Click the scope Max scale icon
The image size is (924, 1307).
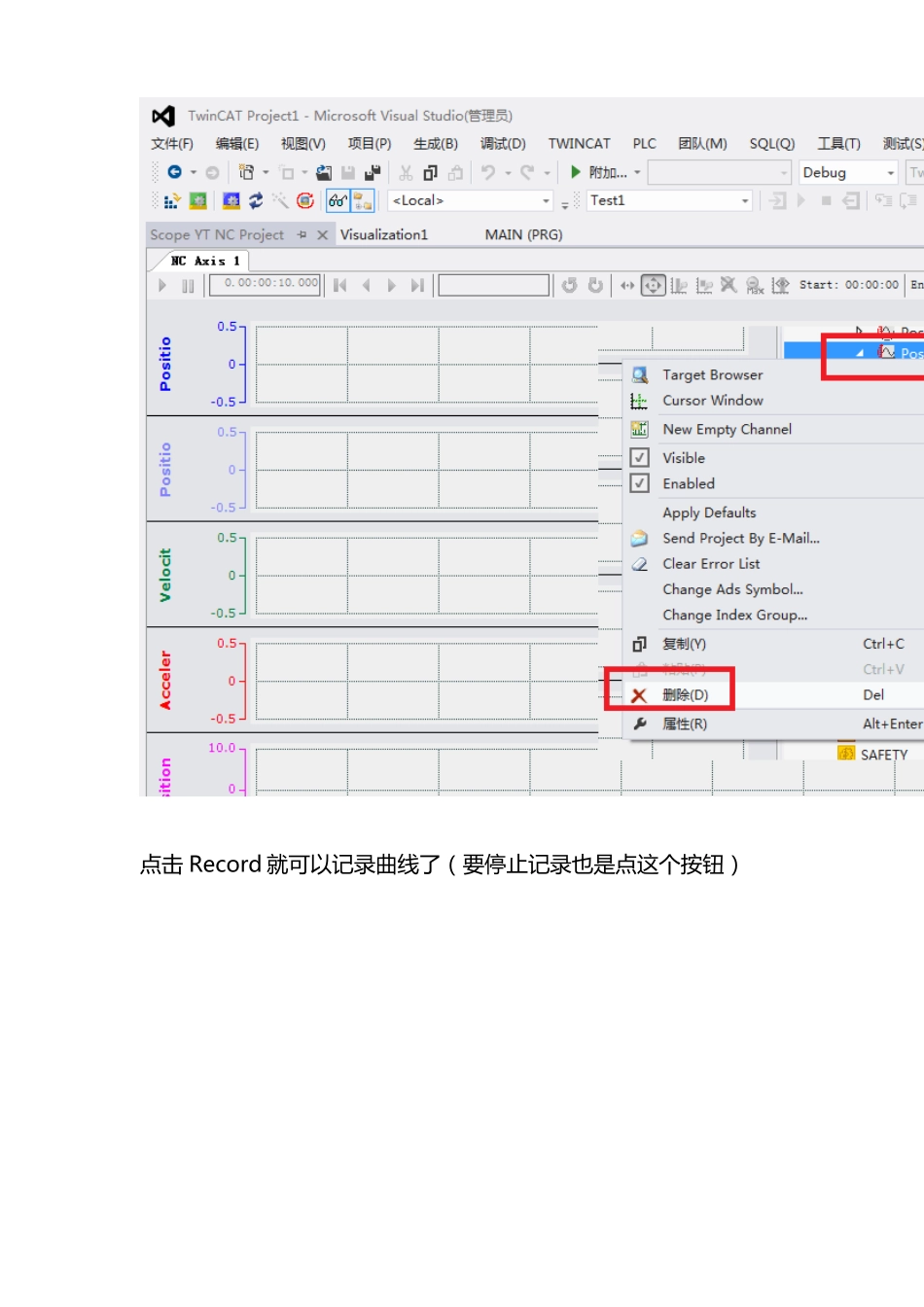755,285
